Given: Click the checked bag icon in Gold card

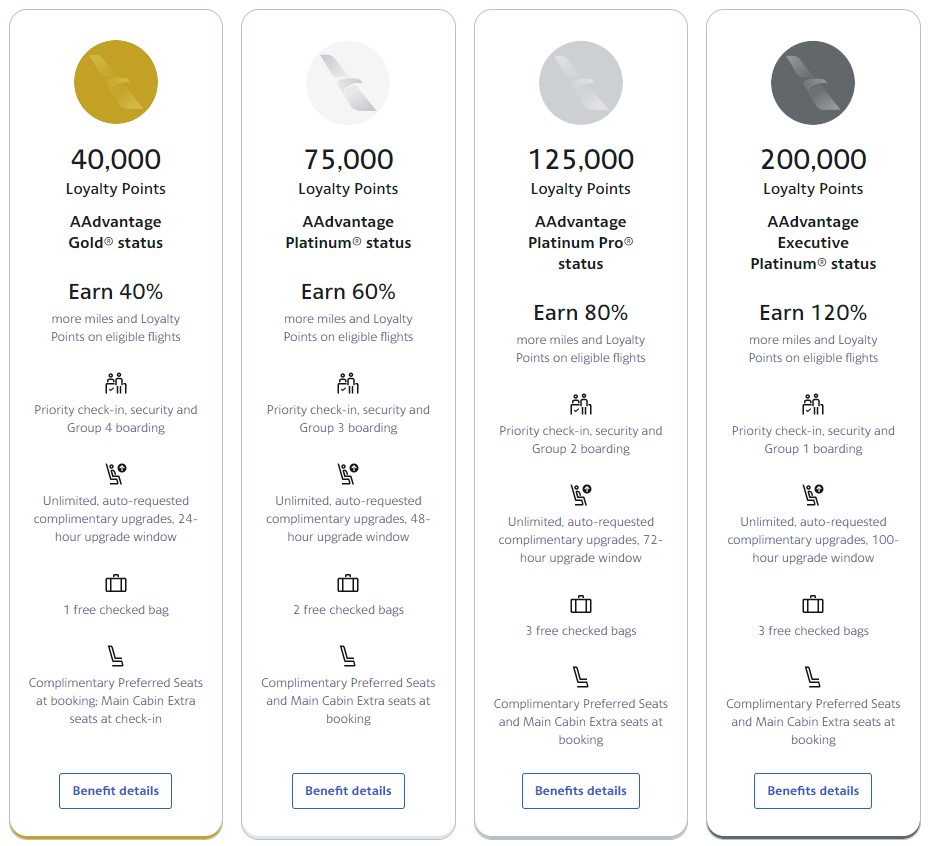Looking at the screenshot, I should coord(116,583).
